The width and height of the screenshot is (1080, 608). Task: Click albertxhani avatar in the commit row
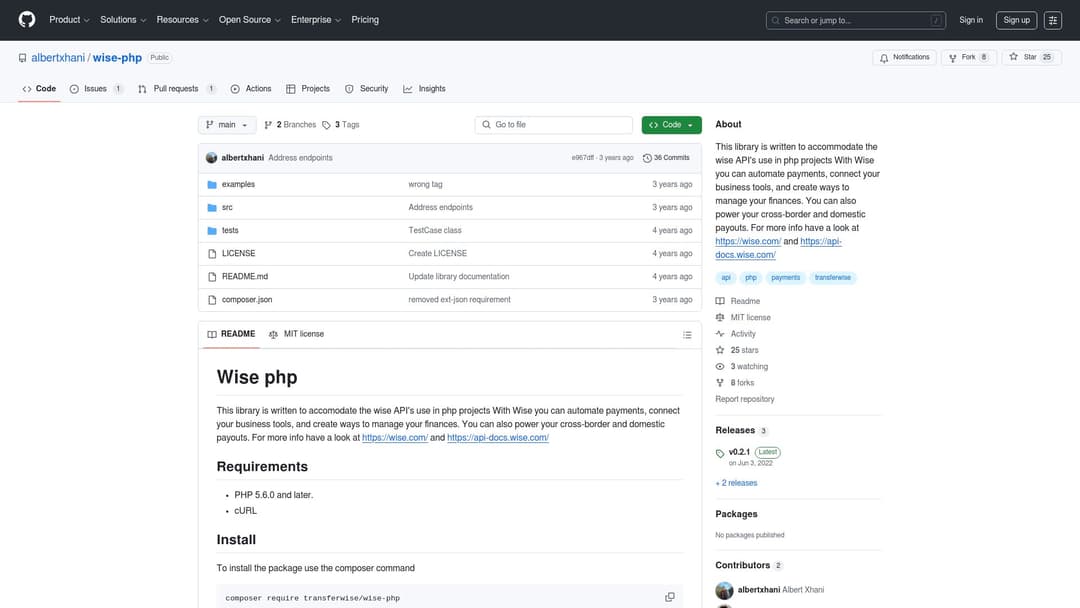[211, 158]
